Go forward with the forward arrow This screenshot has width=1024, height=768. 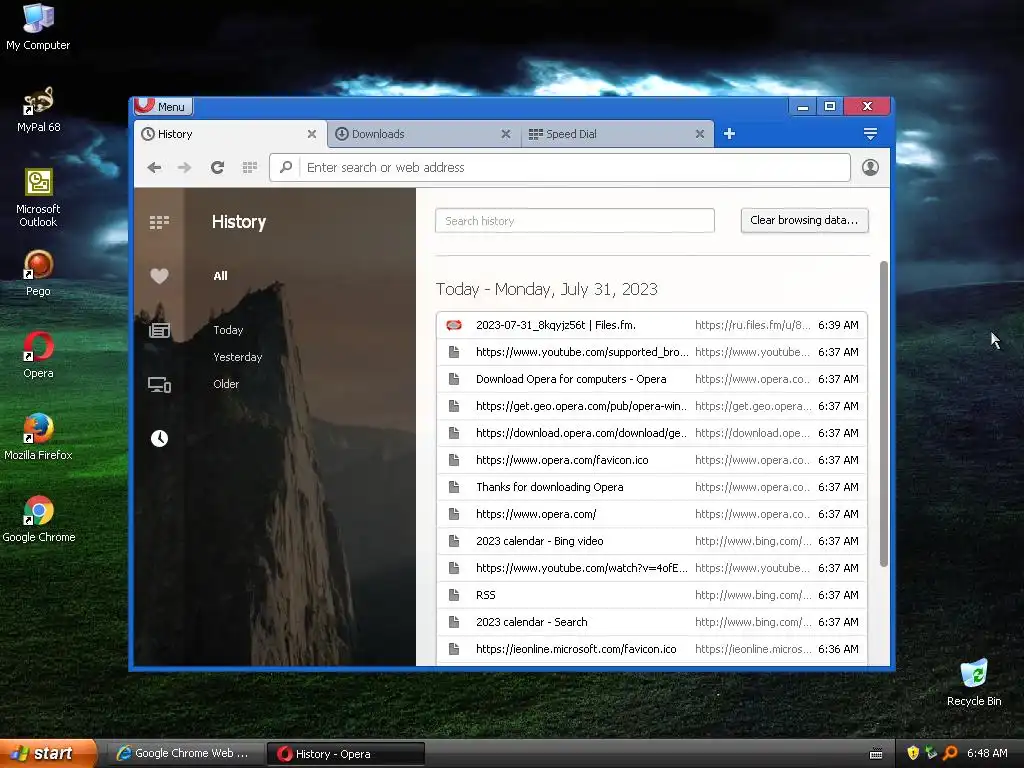(185, 168)
